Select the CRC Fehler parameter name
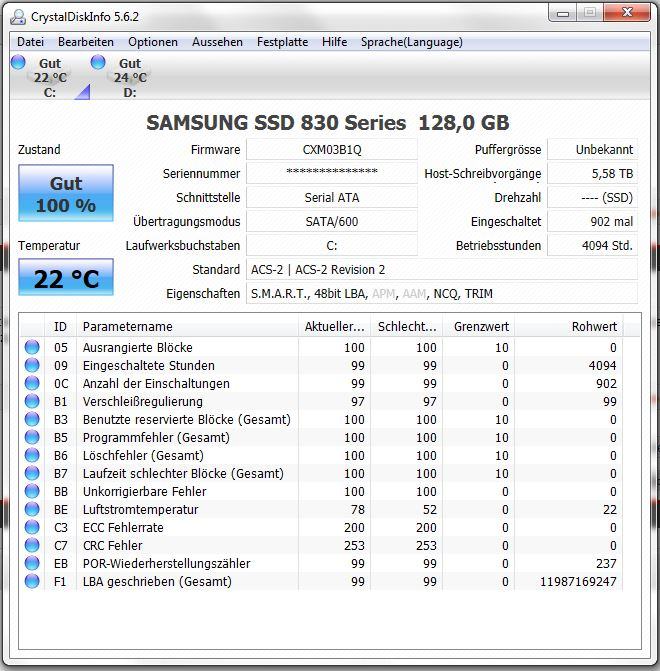660x671 pixels. (113, 545)
